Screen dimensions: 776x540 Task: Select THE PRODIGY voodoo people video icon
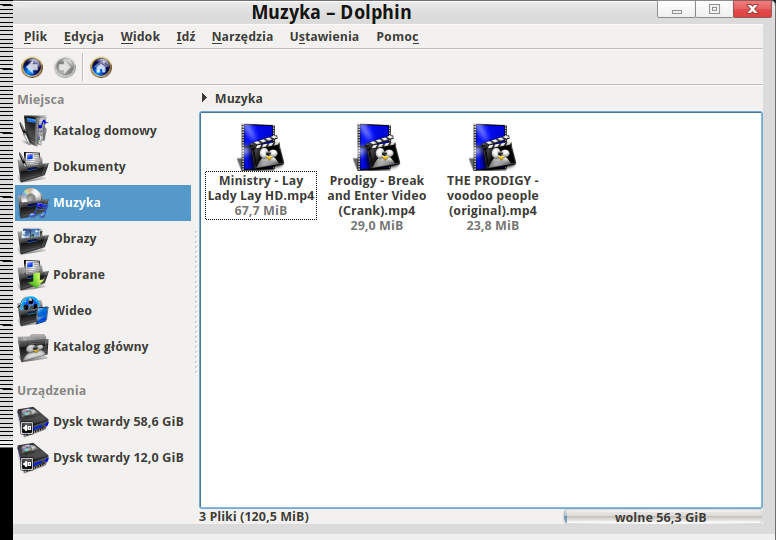click(492, 147)
